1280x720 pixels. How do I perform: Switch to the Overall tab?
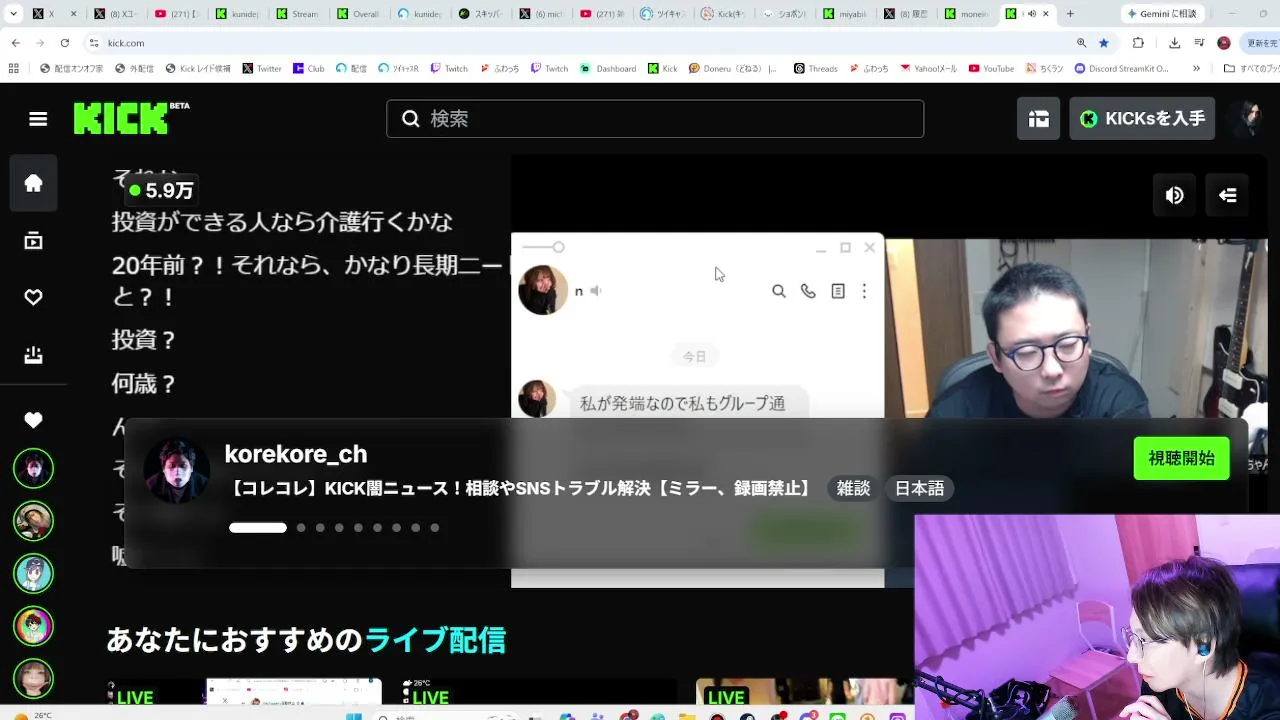coord(358,14)
